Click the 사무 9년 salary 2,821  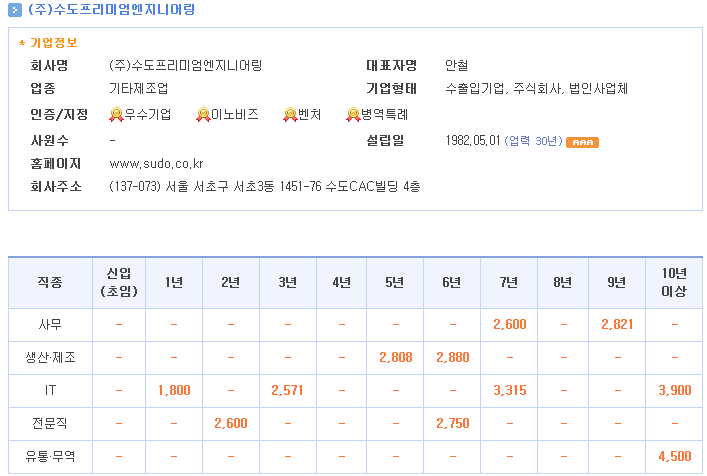pyautogui.click(x=617, y=325)
